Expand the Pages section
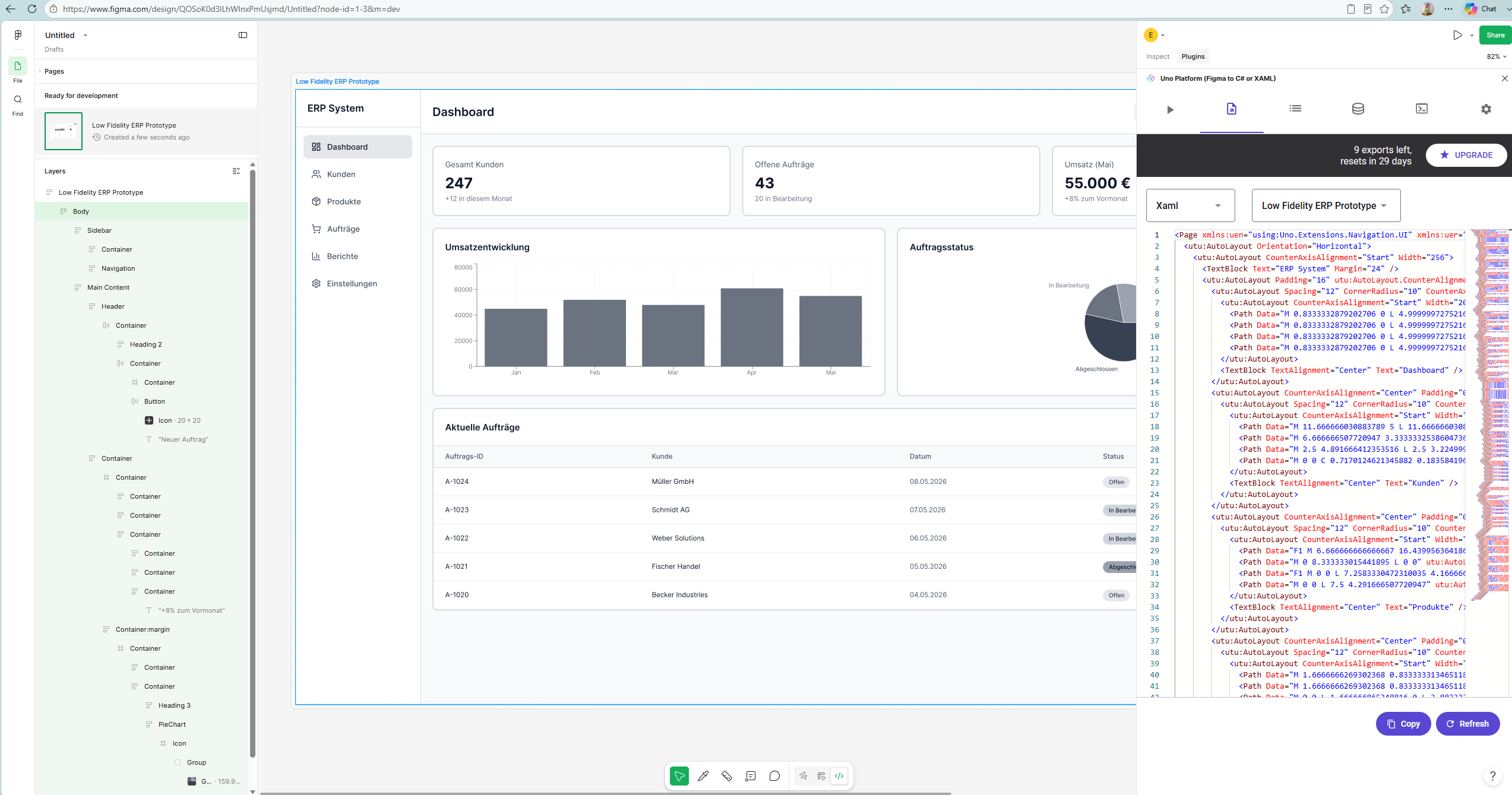 click(54, 71)
